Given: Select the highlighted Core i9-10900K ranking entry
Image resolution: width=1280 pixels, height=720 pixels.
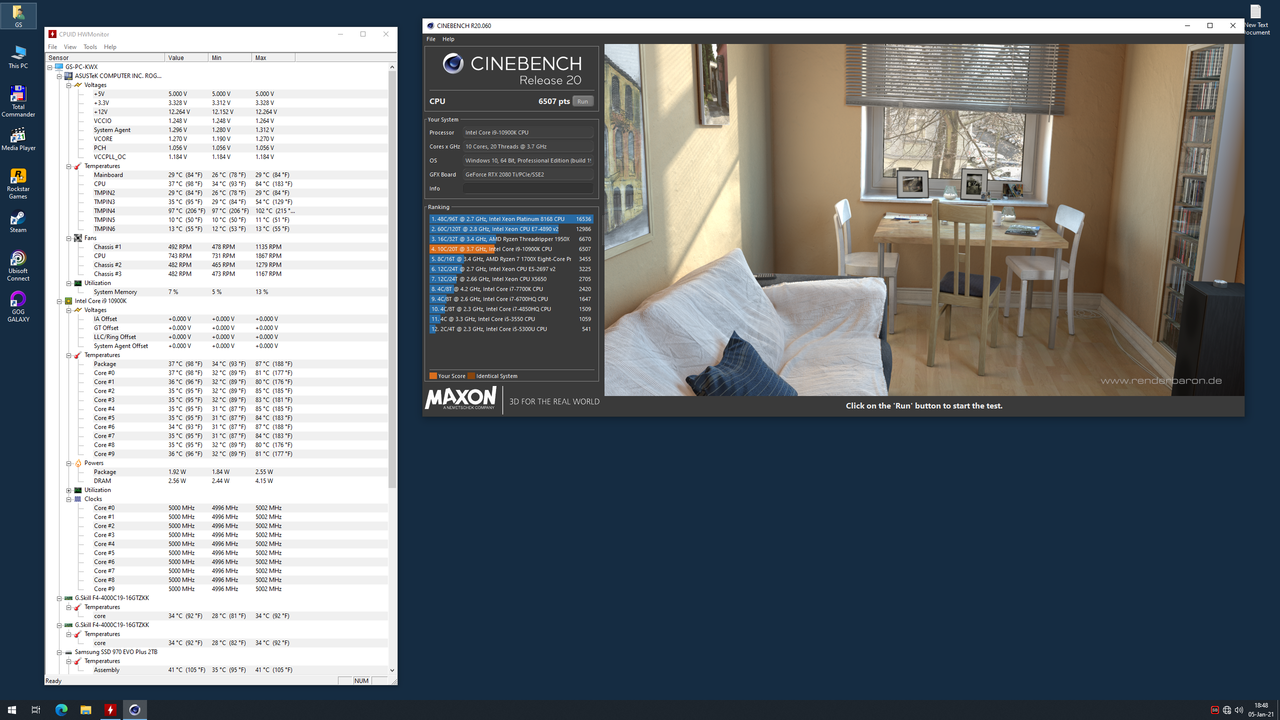Looking at the screenshot, I should 511,249.
